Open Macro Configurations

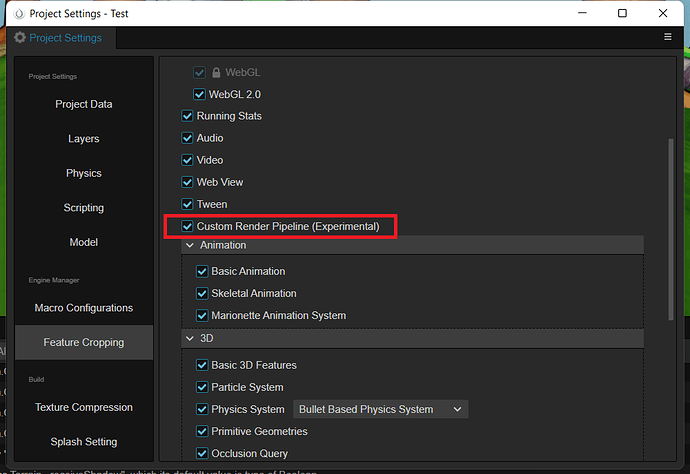tap(84, 308)
